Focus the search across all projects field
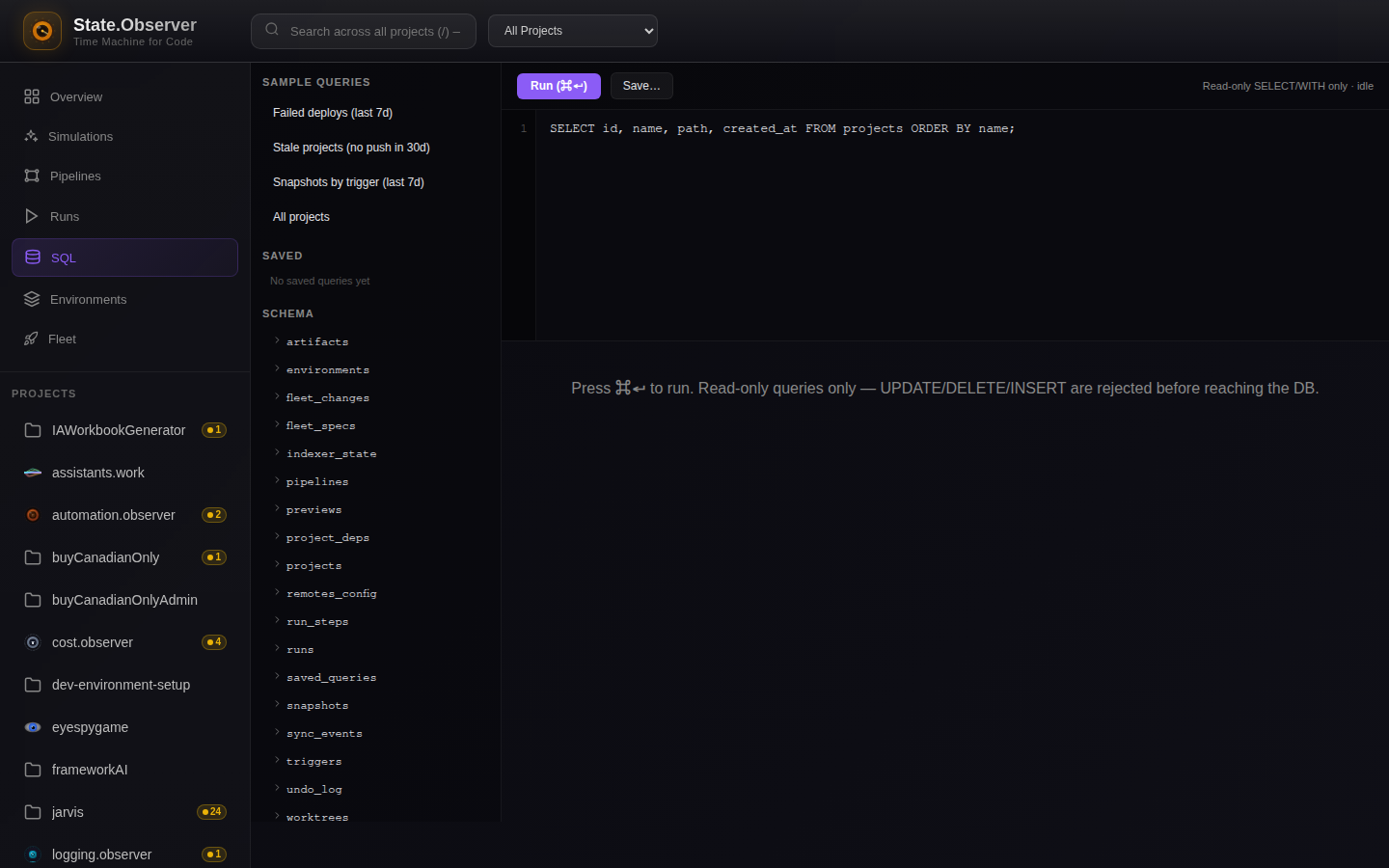Screen dimensions: 1389x868 [364, 31]
